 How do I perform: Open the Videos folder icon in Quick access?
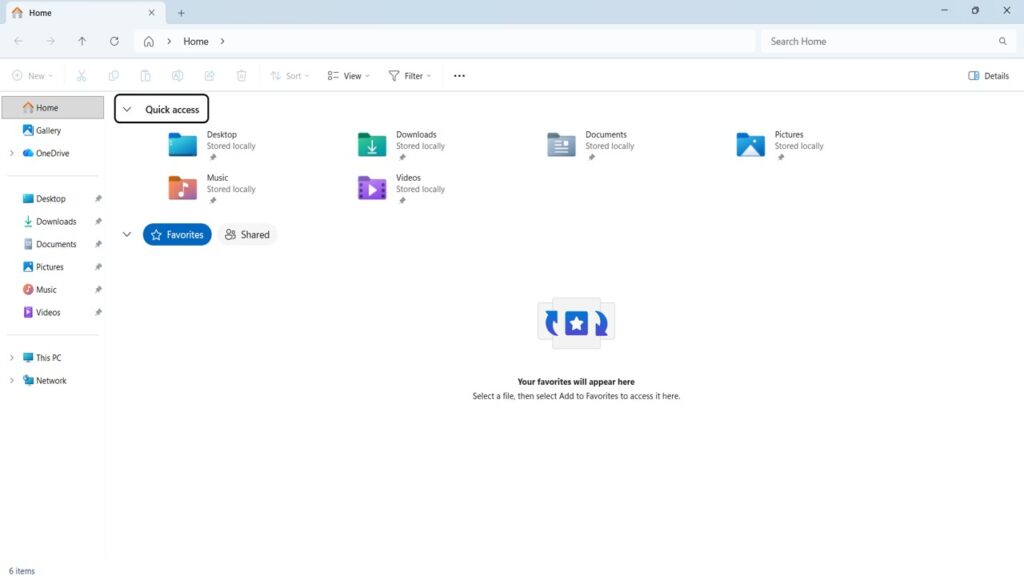click(x=372, y=188)
